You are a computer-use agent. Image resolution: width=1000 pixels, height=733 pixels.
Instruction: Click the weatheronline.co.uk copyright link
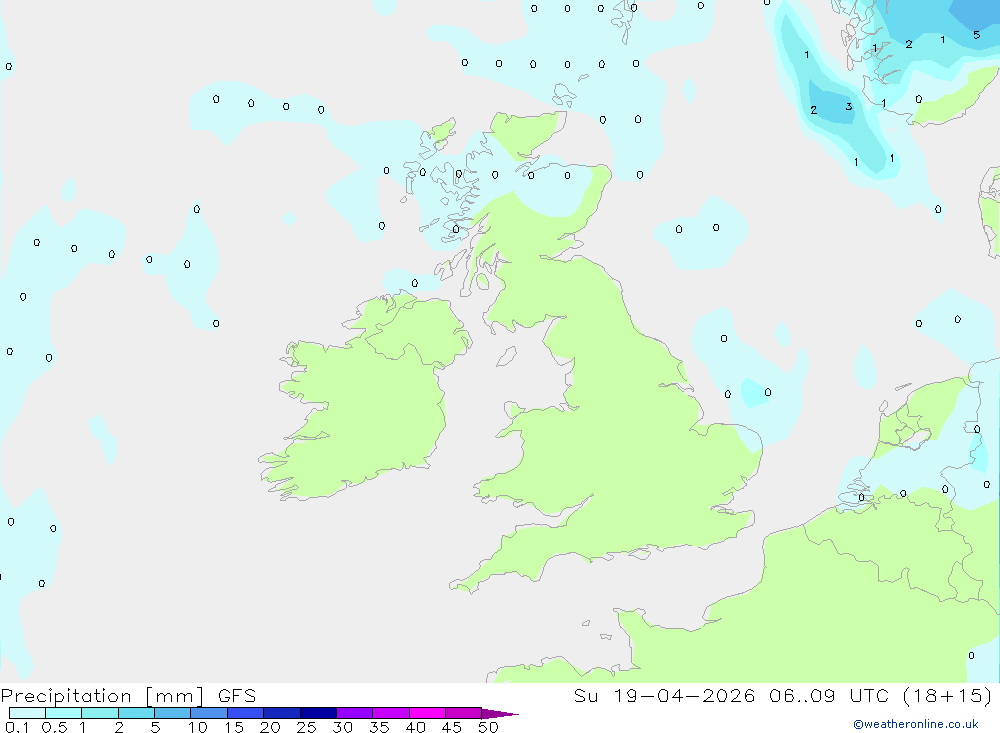[x=916, y=724]
